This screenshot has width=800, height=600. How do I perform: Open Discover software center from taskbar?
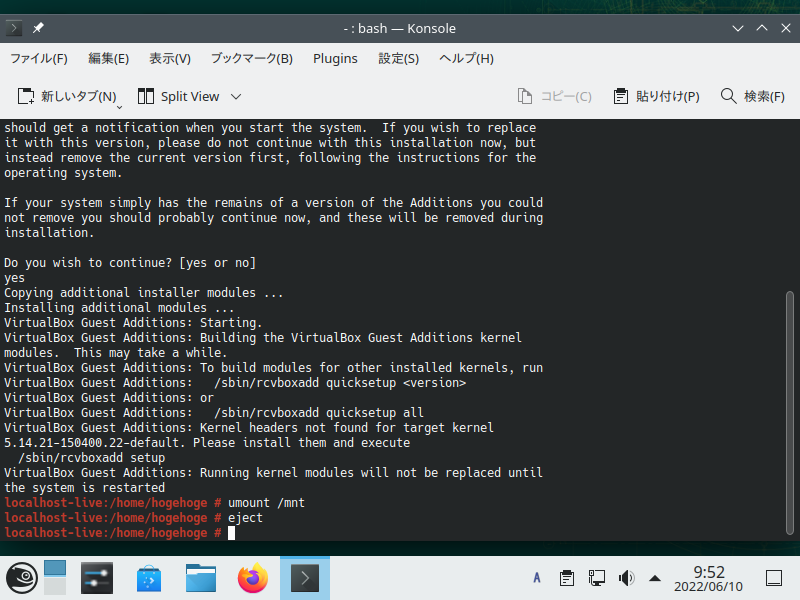[149, 578]
